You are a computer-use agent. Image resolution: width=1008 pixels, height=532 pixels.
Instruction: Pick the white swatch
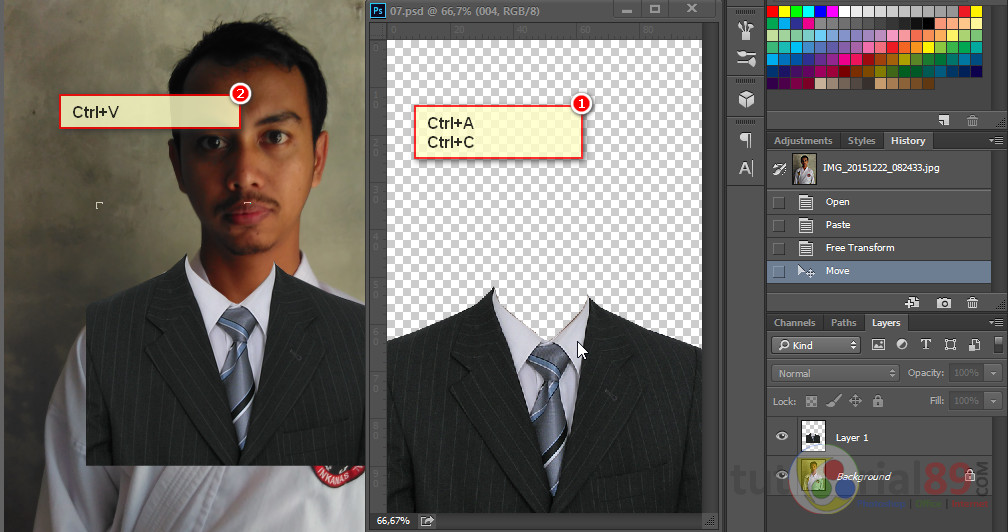844,12
